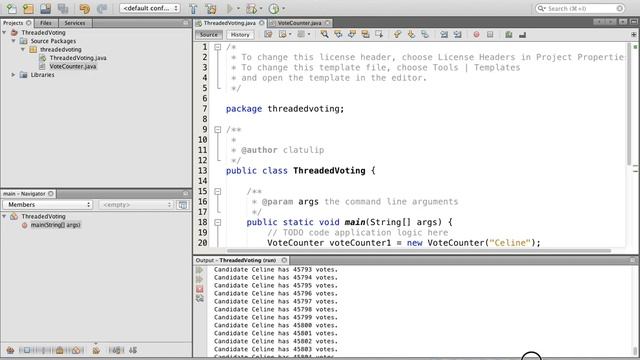Fold the license comment at line 1
The width and height of the screenshot is (640, 360).
[x=218, y=47]
